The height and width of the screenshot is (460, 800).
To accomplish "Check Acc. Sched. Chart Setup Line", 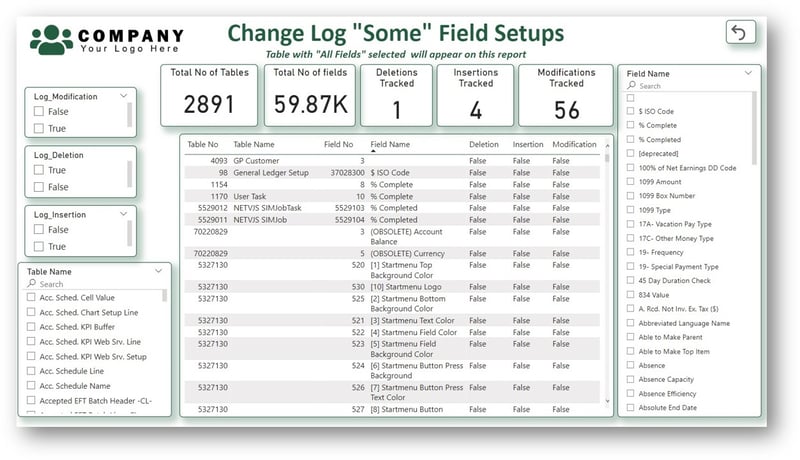I will [31, 312].
